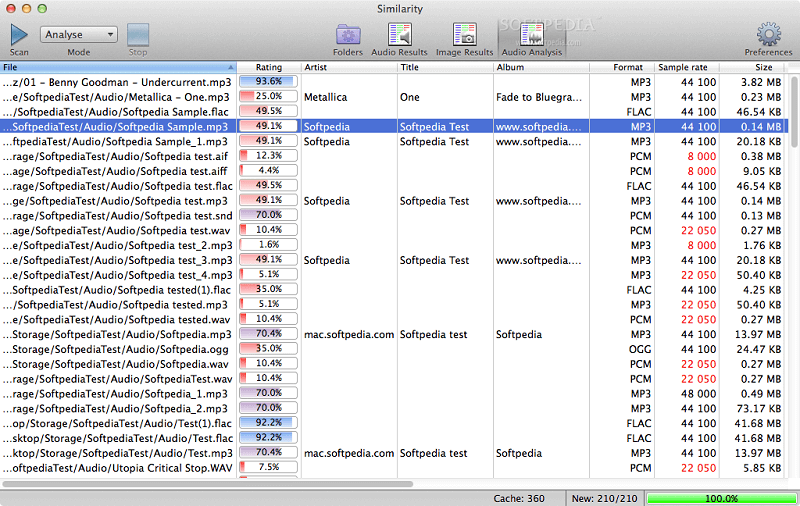Screen dimensions: 800x506
Task: Sort by the File column header
Action: tap(118, 67)
